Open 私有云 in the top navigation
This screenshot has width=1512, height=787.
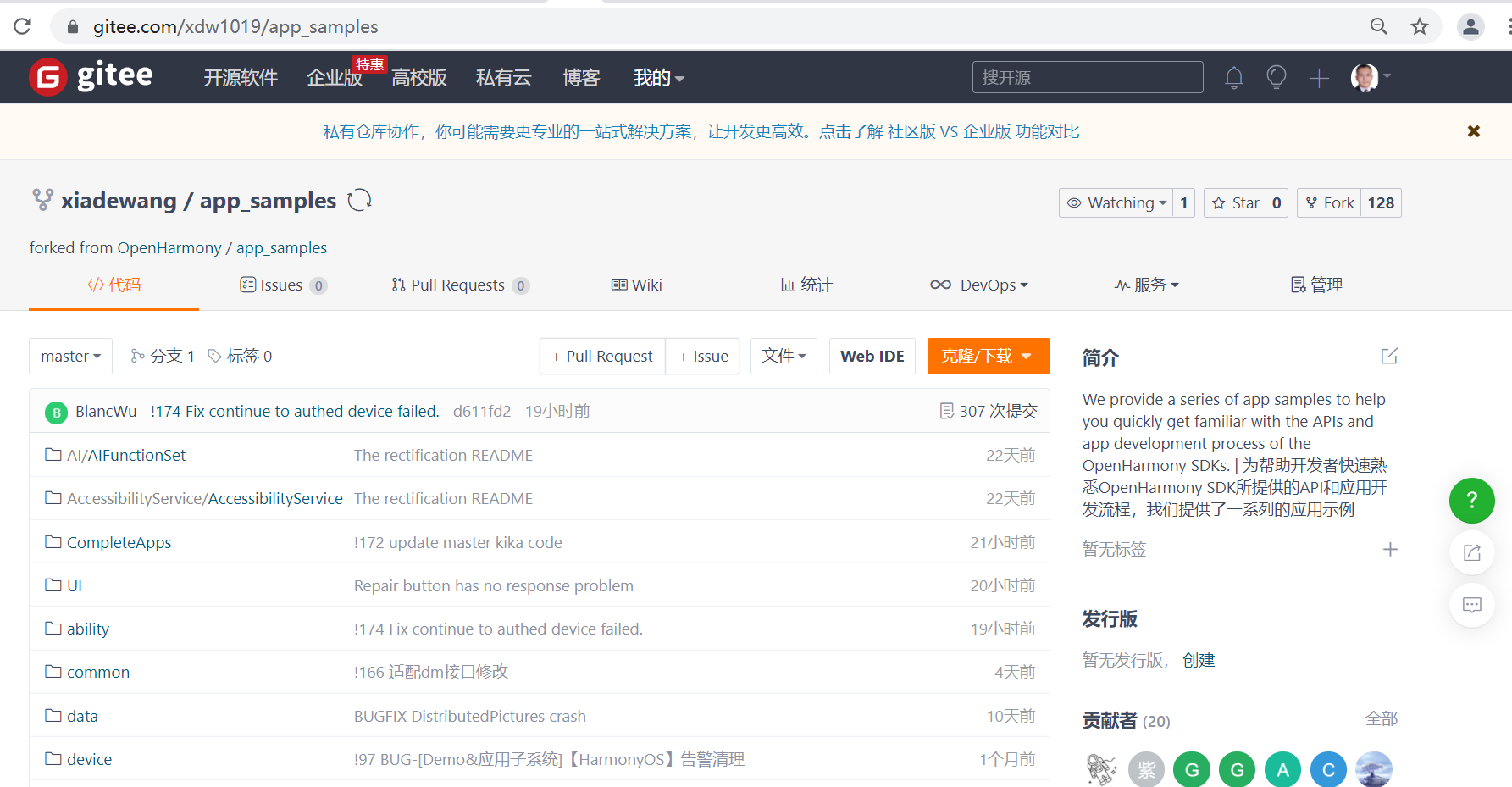pos(504,78)
